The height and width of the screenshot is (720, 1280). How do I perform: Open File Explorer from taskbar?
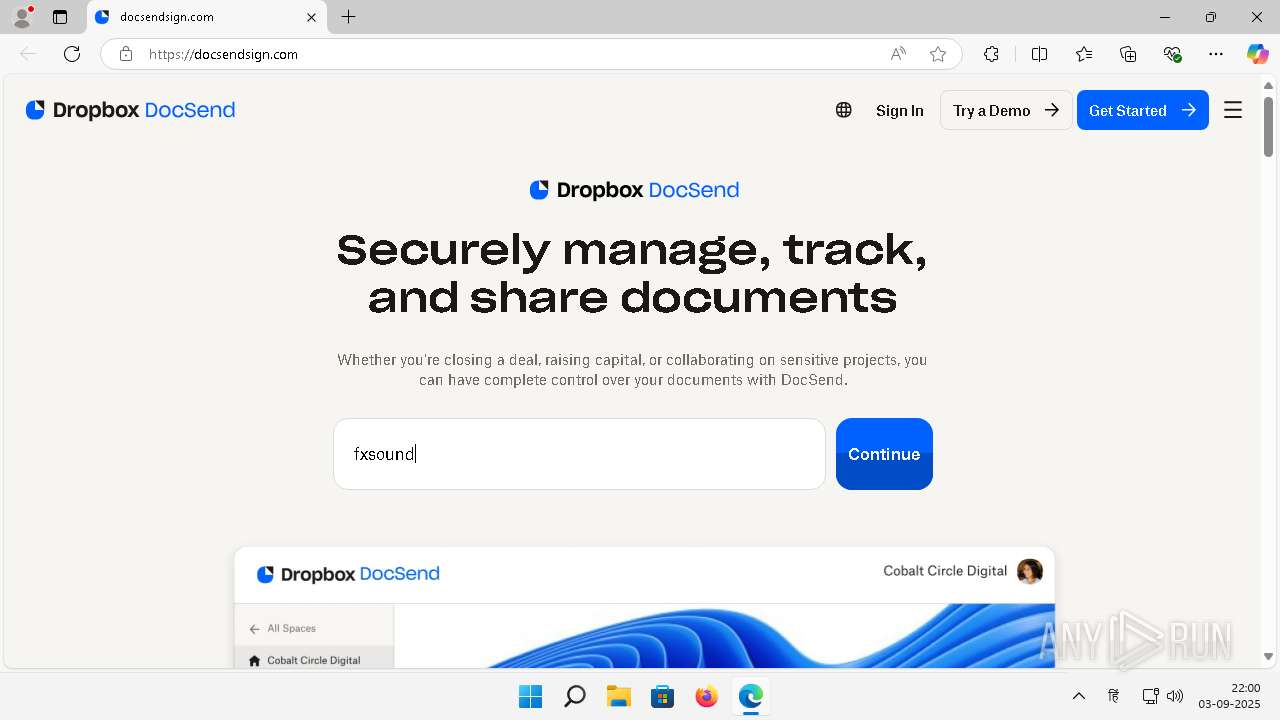tap(618, 696)
